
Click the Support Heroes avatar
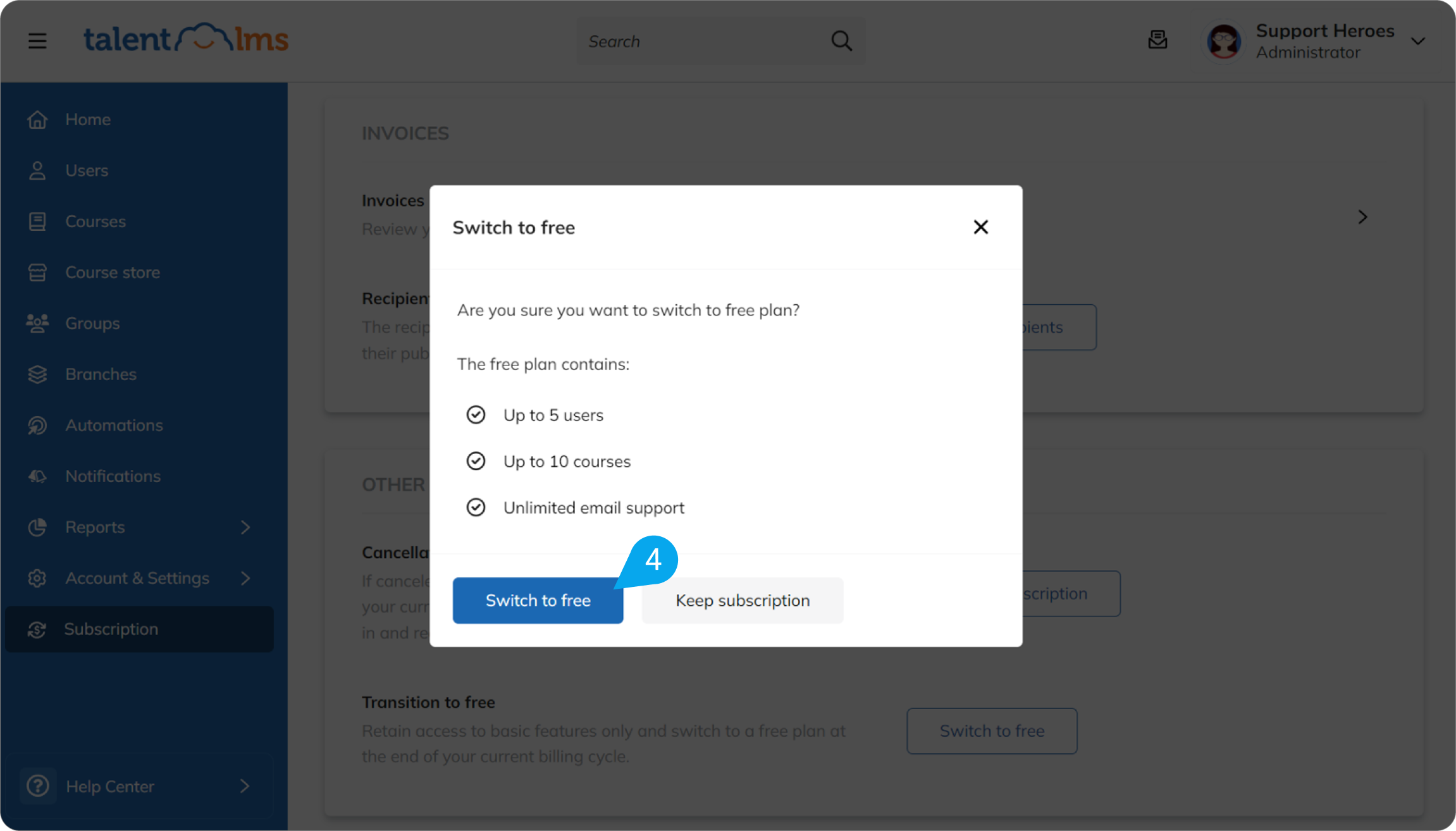[x=1224, y=42]
